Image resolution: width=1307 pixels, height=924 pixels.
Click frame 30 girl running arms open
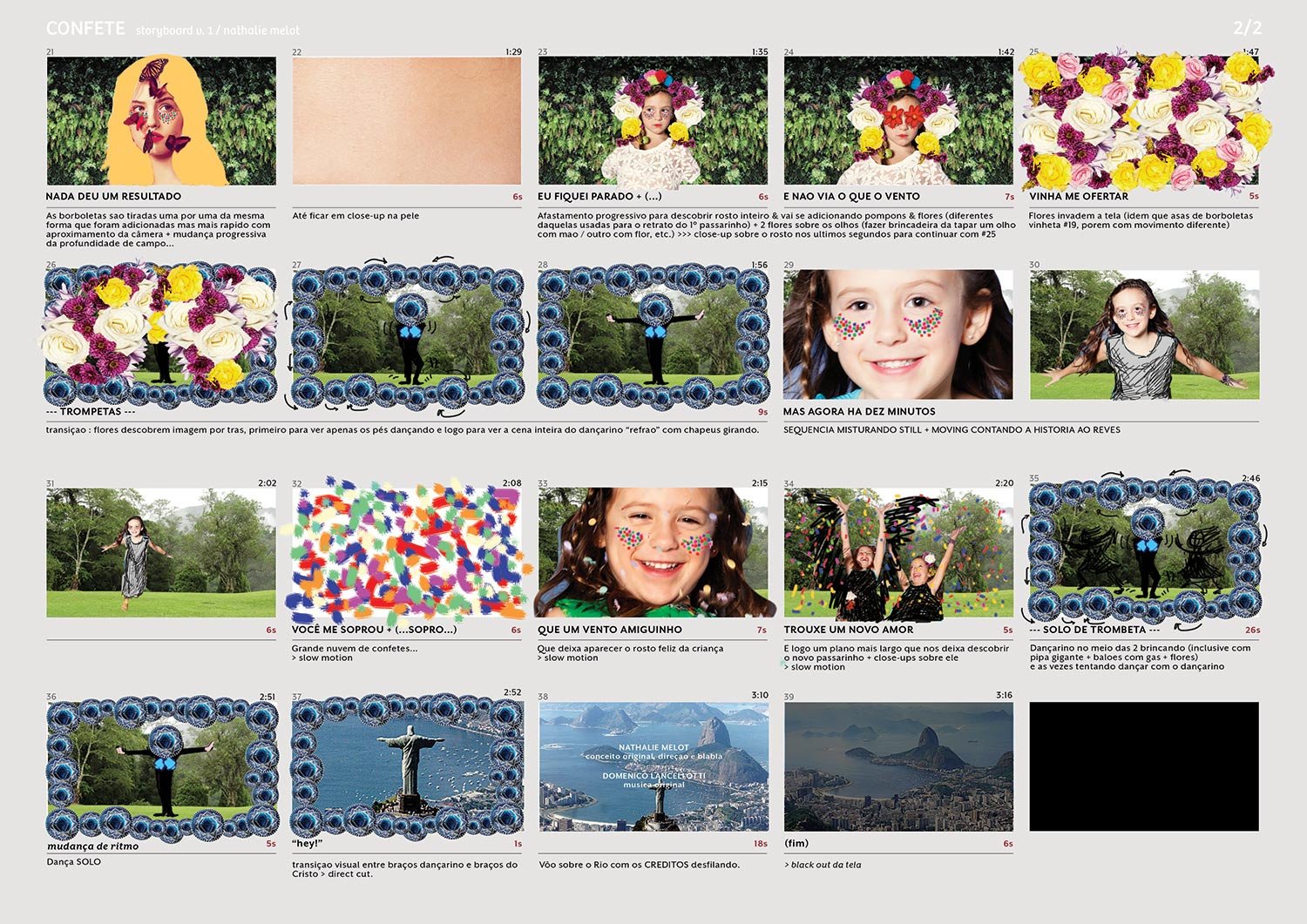click(x=1144, y=334)
